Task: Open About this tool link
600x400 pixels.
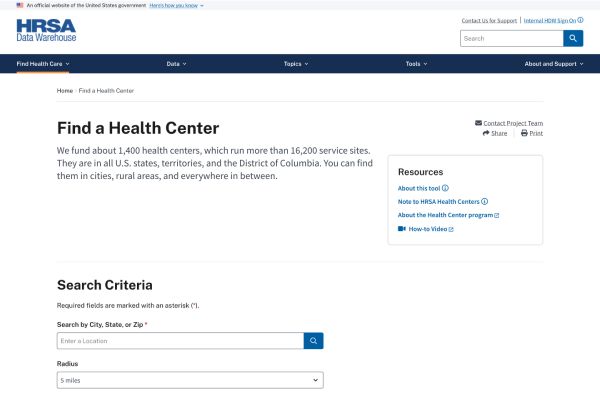Action: pyautogui.click(x=419, y=188)
